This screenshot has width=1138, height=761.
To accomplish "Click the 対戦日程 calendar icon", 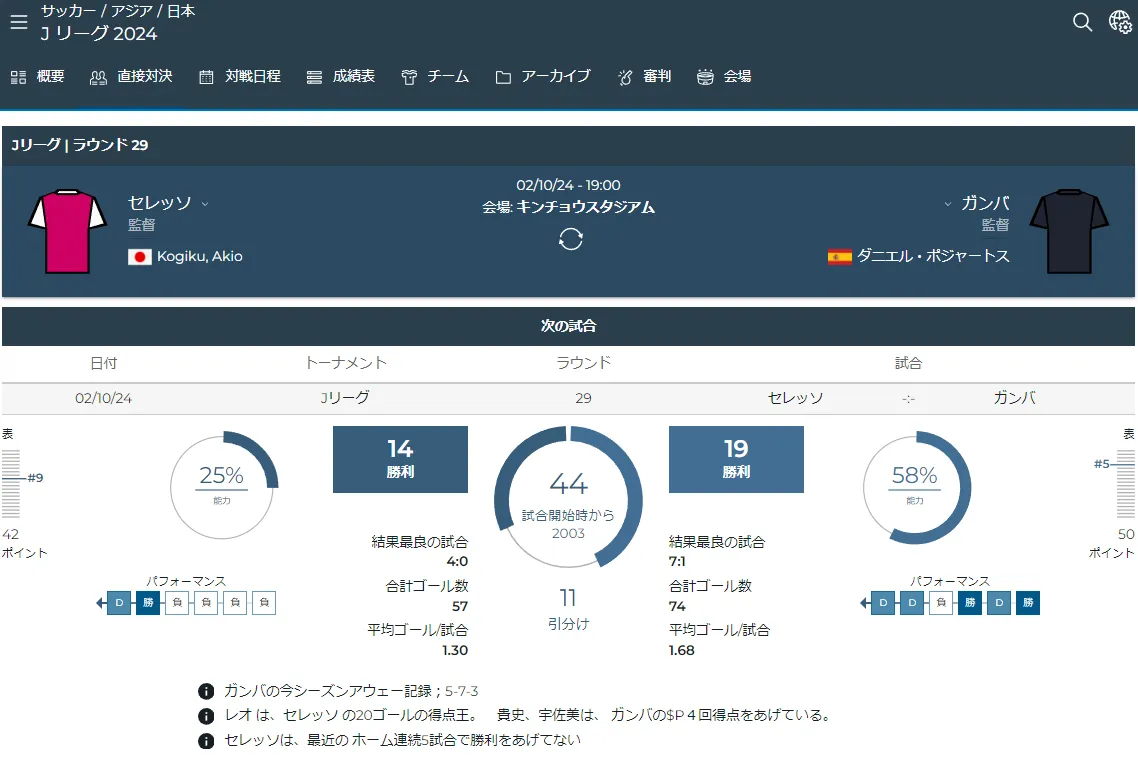I will 206,77.
